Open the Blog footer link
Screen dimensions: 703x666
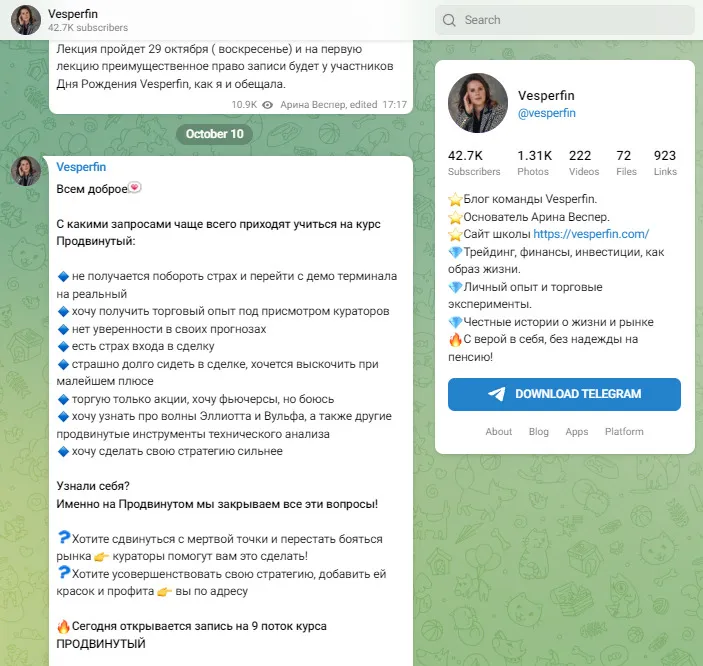point(538,431)
